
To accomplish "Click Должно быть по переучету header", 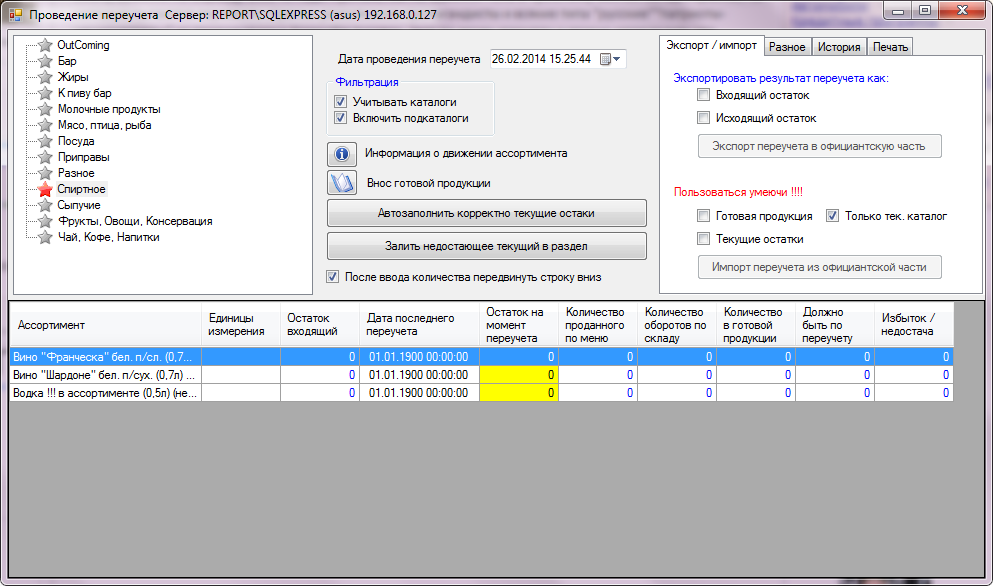I will (835, 325).
